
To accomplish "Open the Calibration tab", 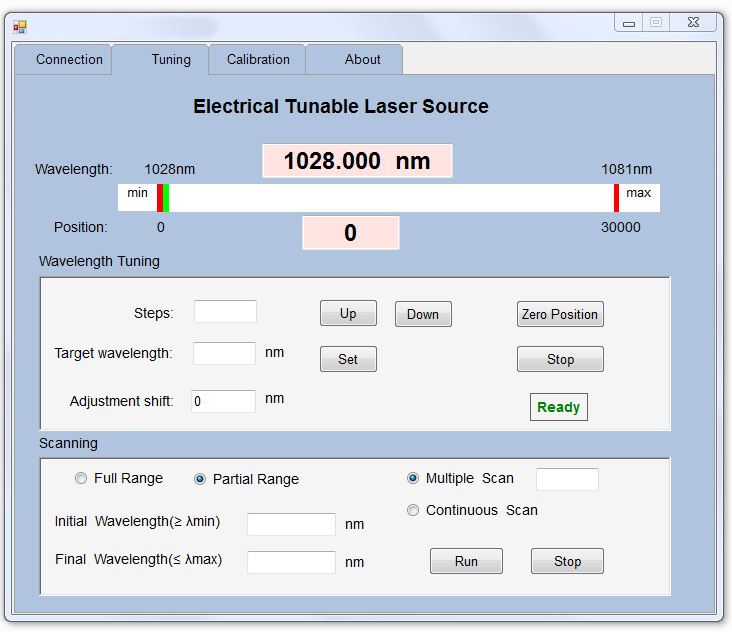I will pyautogui.click(x=258, y=60).
